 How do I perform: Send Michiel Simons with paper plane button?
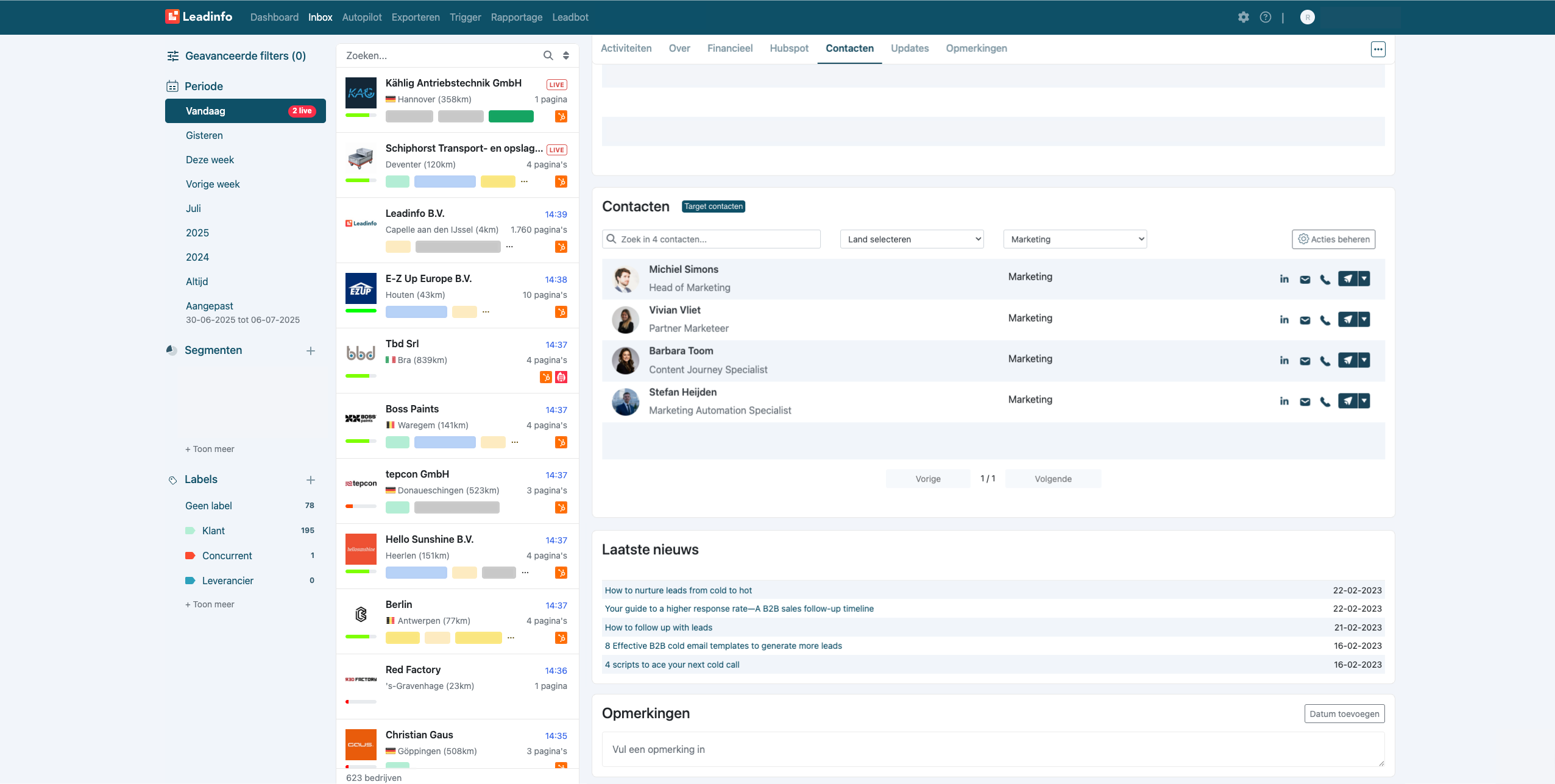(1348, 278)
